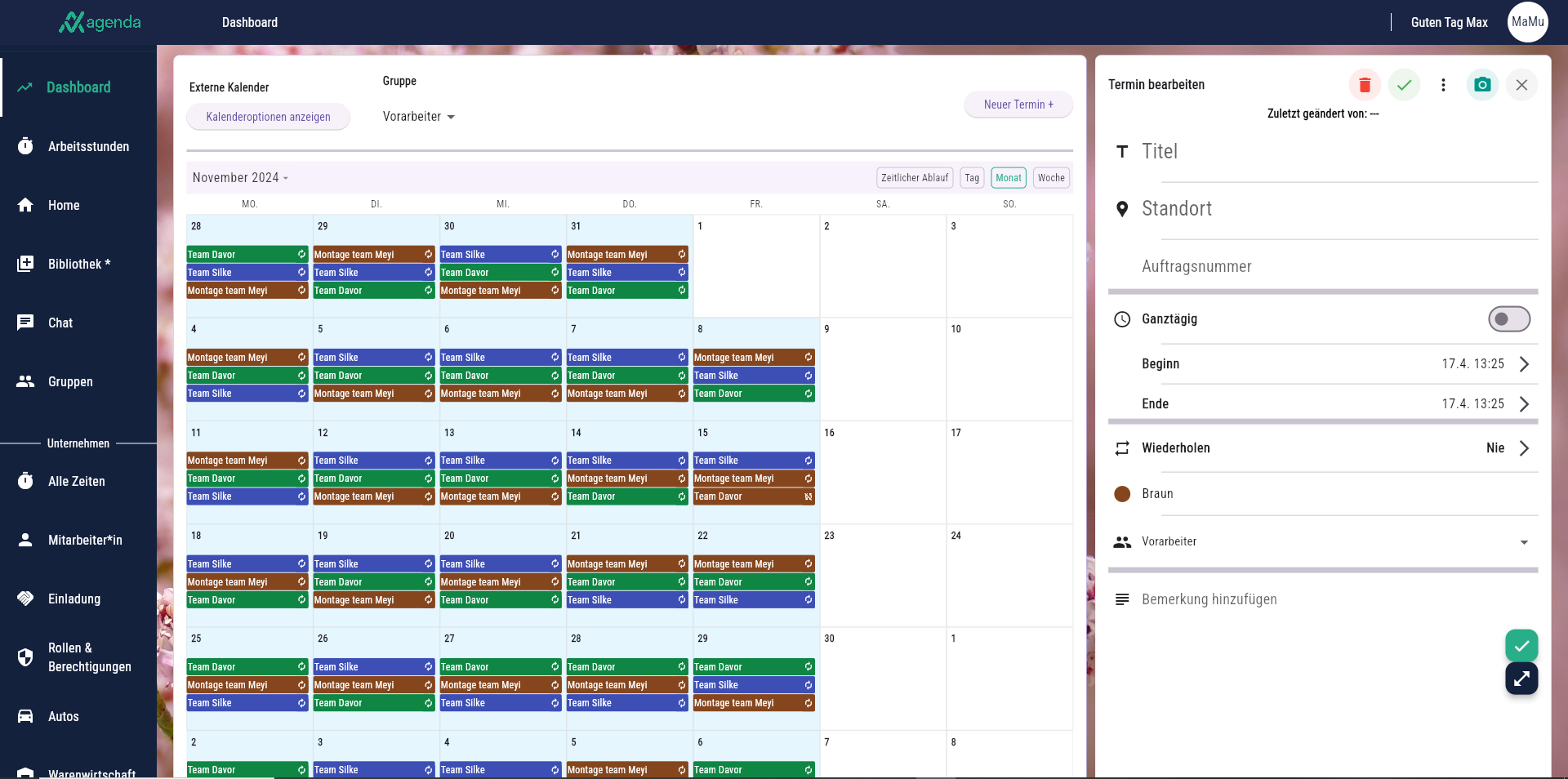Expand the panel with the diagonal arrow icon
This screenshot has width=1568, height=779.
click(1521, 679)
